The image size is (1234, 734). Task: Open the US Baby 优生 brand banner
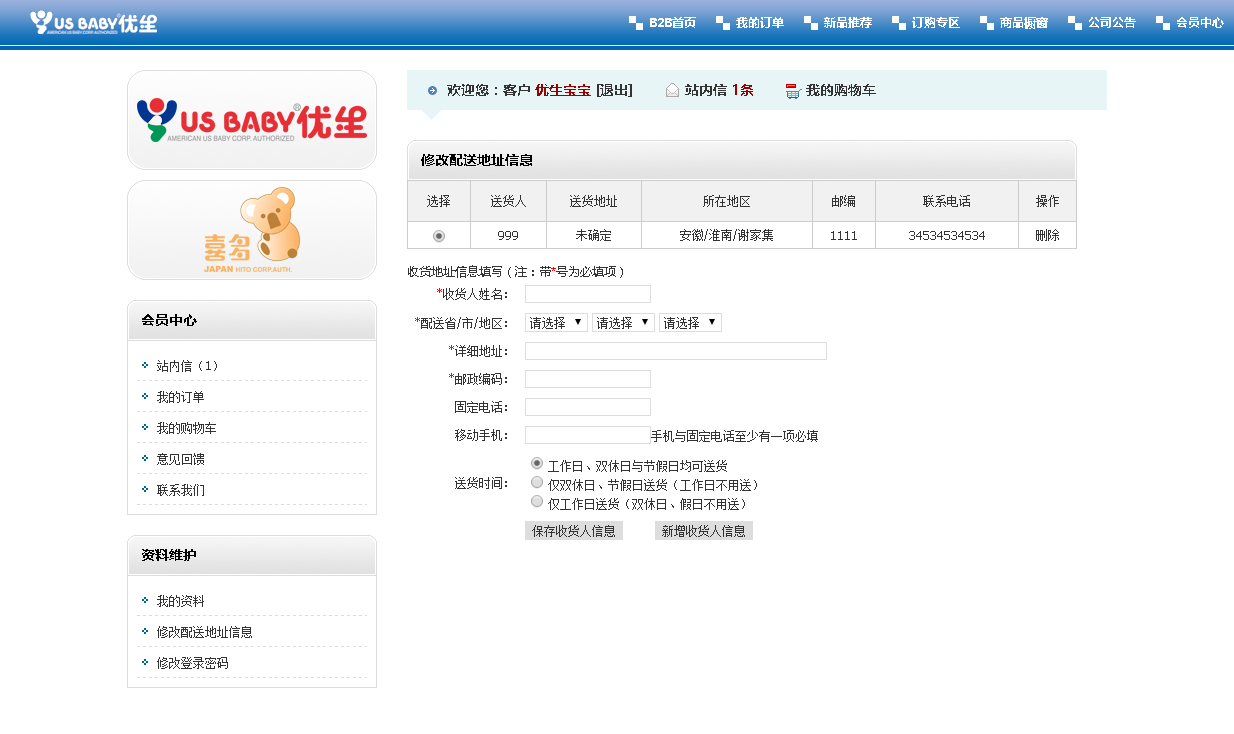coord(252,120)
